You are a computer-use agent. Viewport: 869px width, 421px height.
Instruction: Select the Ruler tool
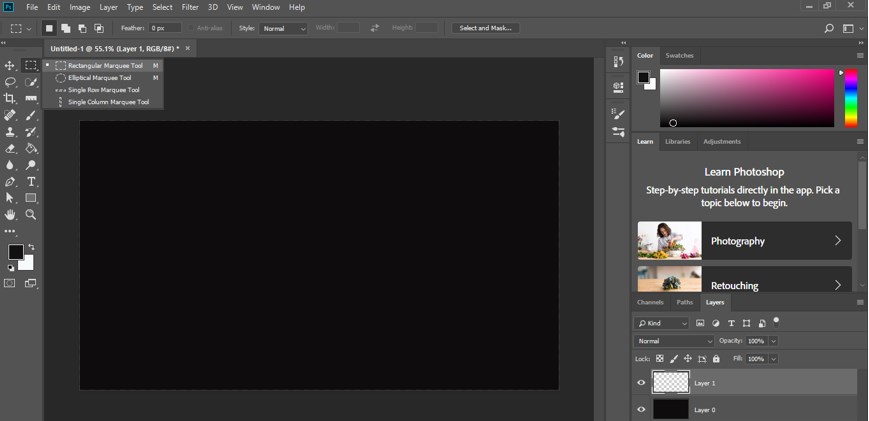pyautogui.click(x=31, y=99)
